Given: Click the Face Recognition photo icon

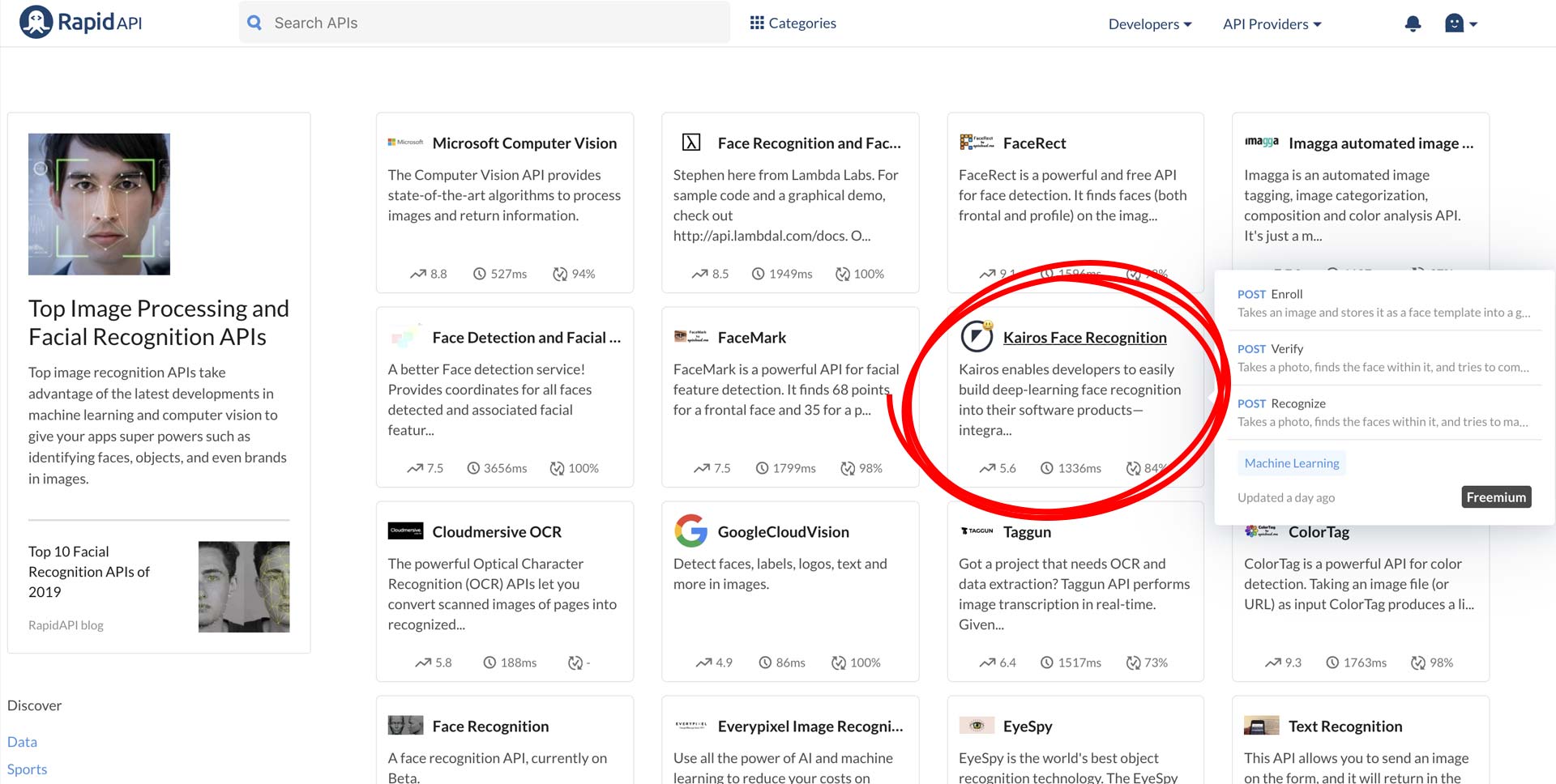Looking at the screenshot, I should tap(405, 725).
